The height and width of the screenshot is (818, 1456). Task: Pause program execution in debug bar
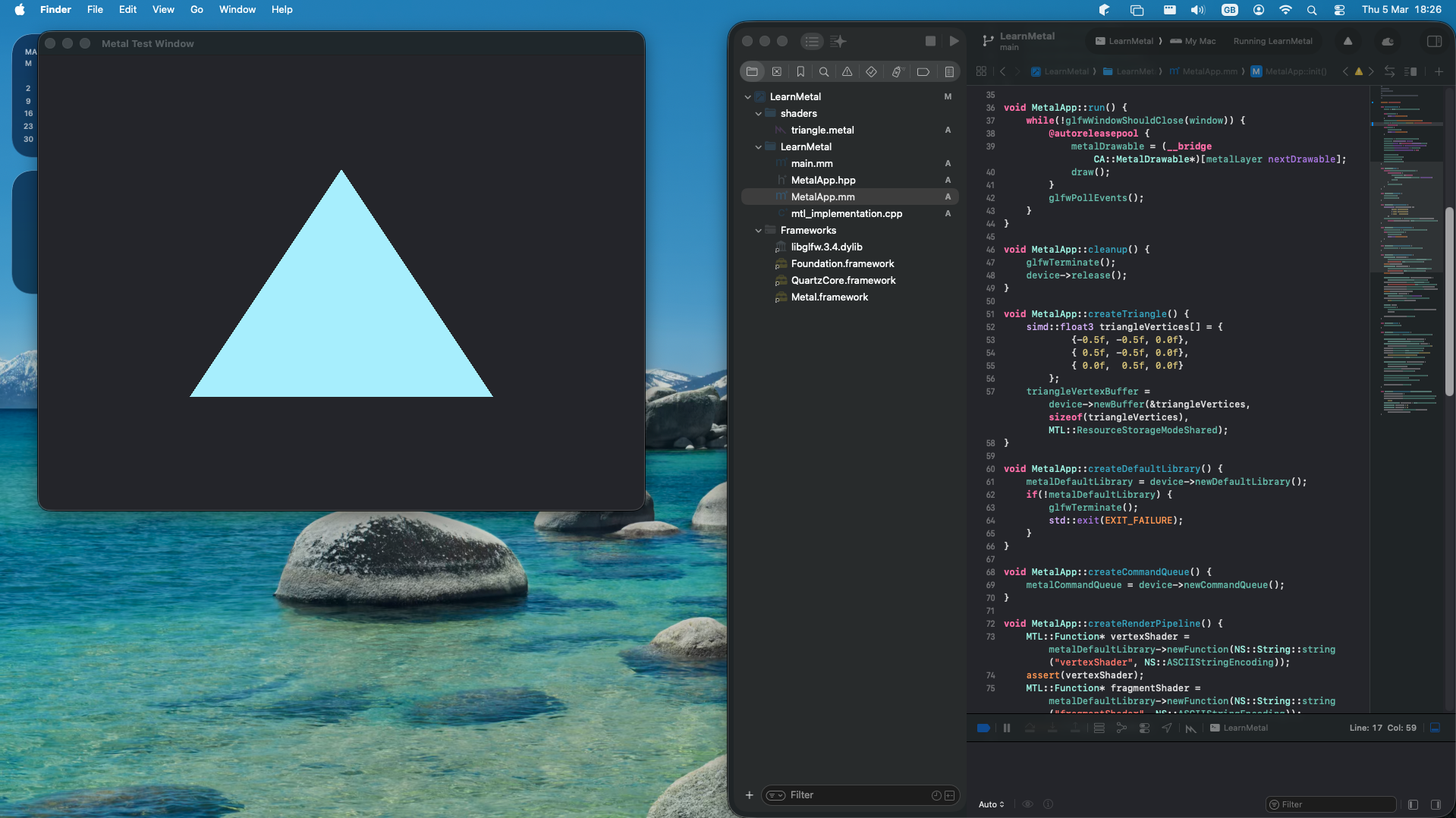click(x=1007, y=728)
